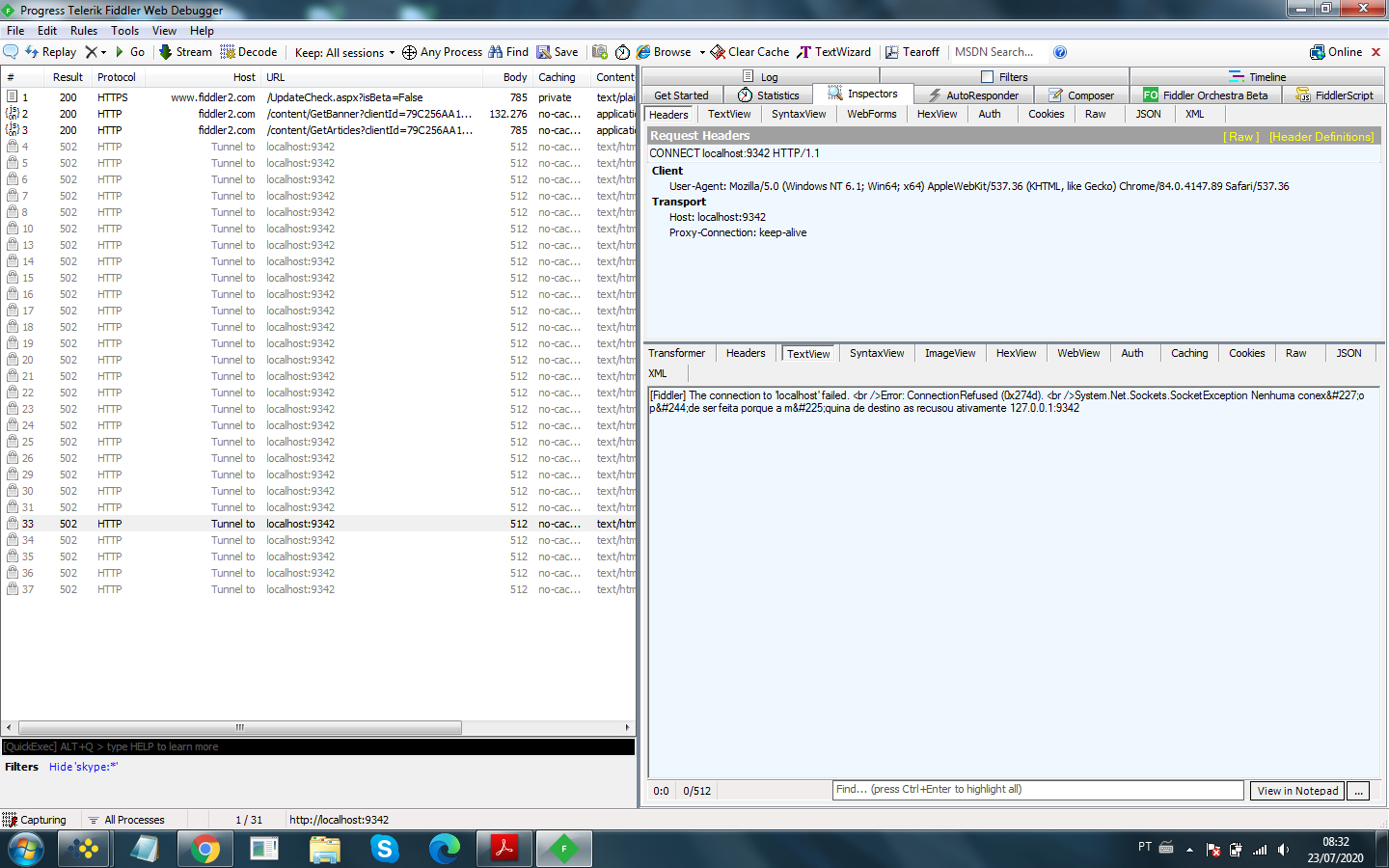Viewport: 1389px width, 868px height.
Task: Open the Tools menu
Action: (124, 31)
